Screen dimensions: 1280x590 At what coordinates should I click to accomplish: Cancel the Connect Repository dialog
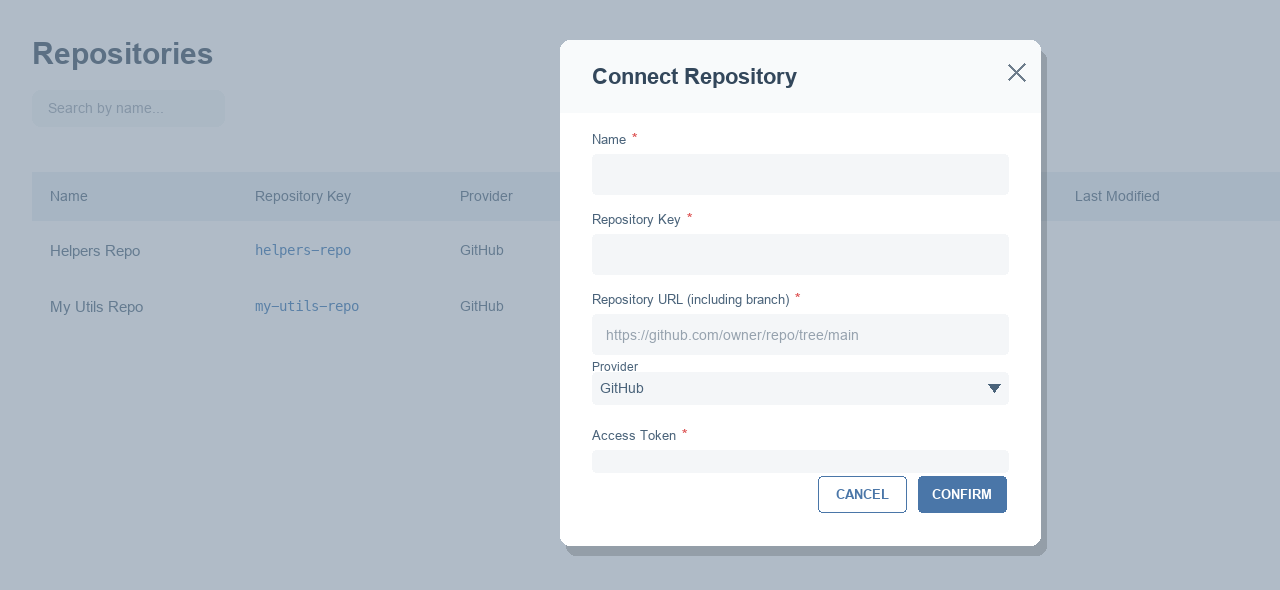[862, 494]
